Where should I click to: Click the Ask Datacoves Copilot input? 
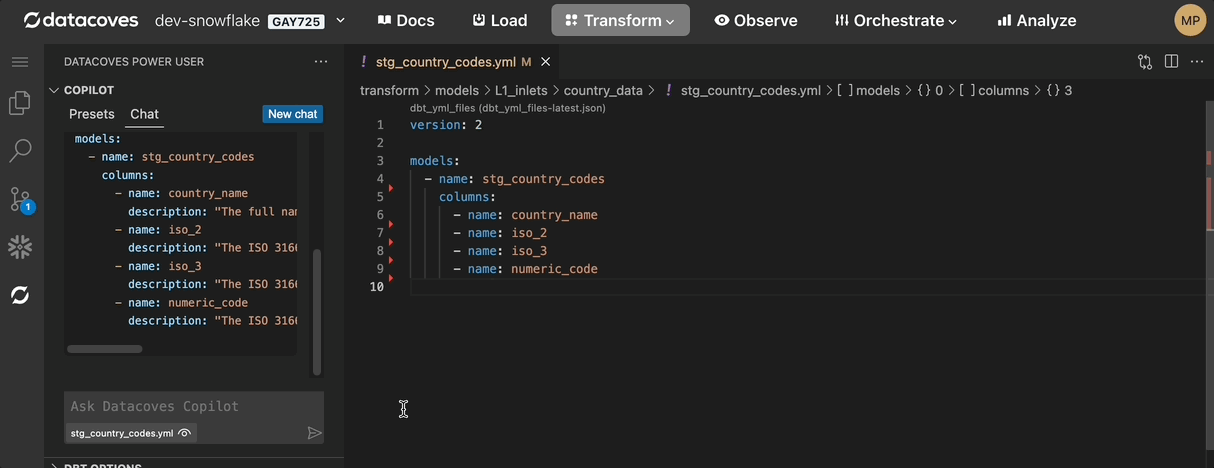coord(194,407)
